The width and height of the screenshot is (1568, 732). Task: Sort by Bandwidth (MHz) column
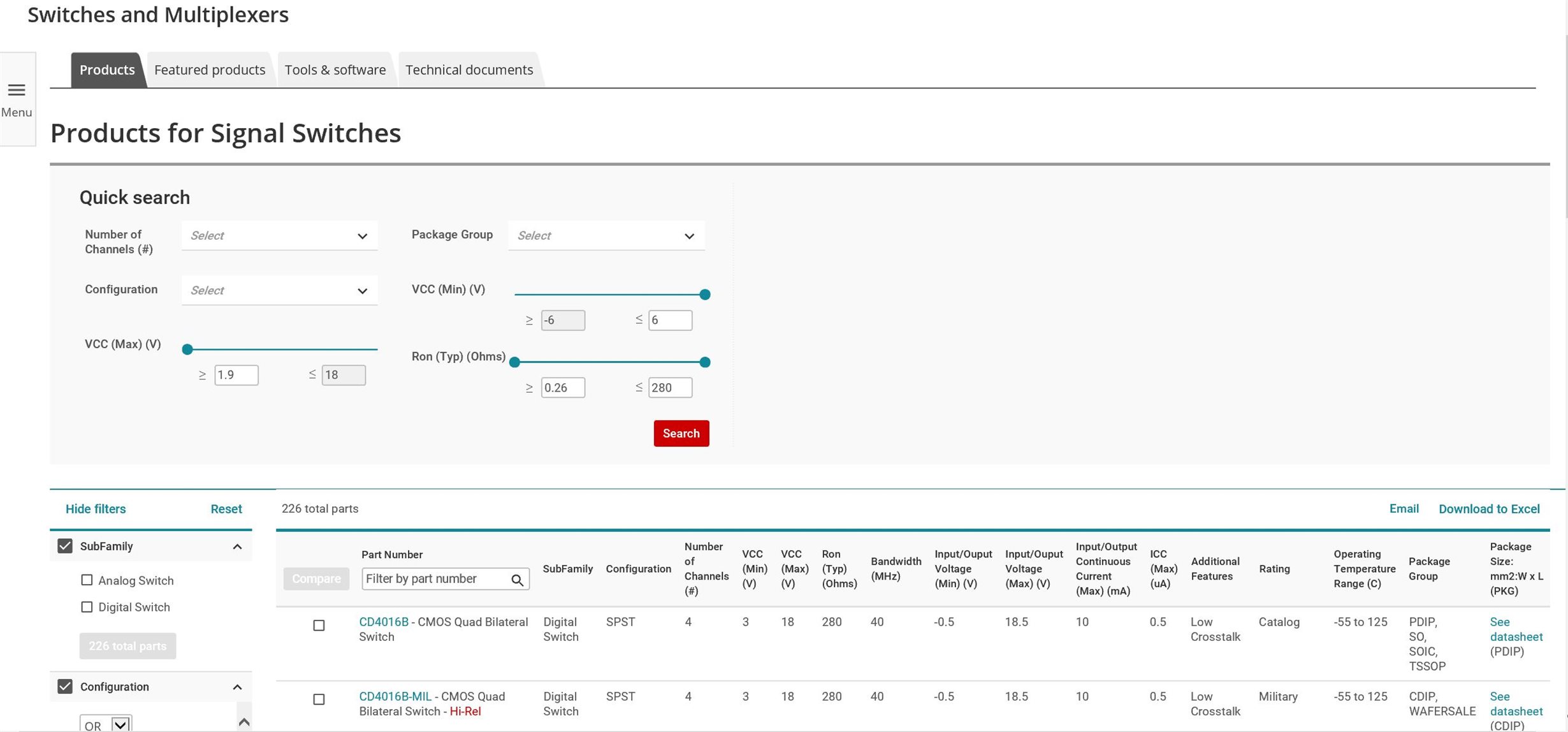tap(896, 569)
